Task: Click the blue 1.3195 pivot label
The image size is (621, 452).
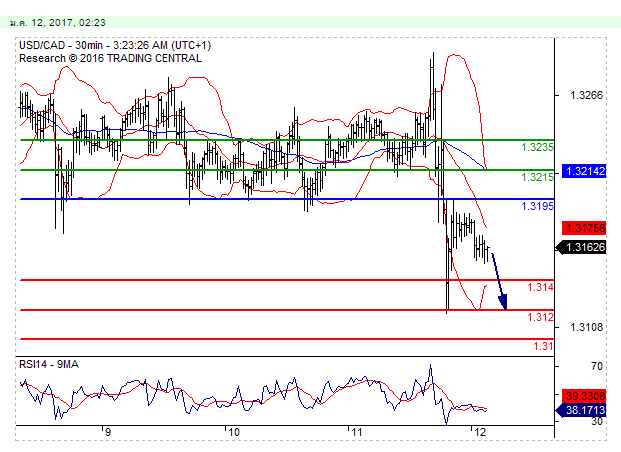Action: click(537, 206)
